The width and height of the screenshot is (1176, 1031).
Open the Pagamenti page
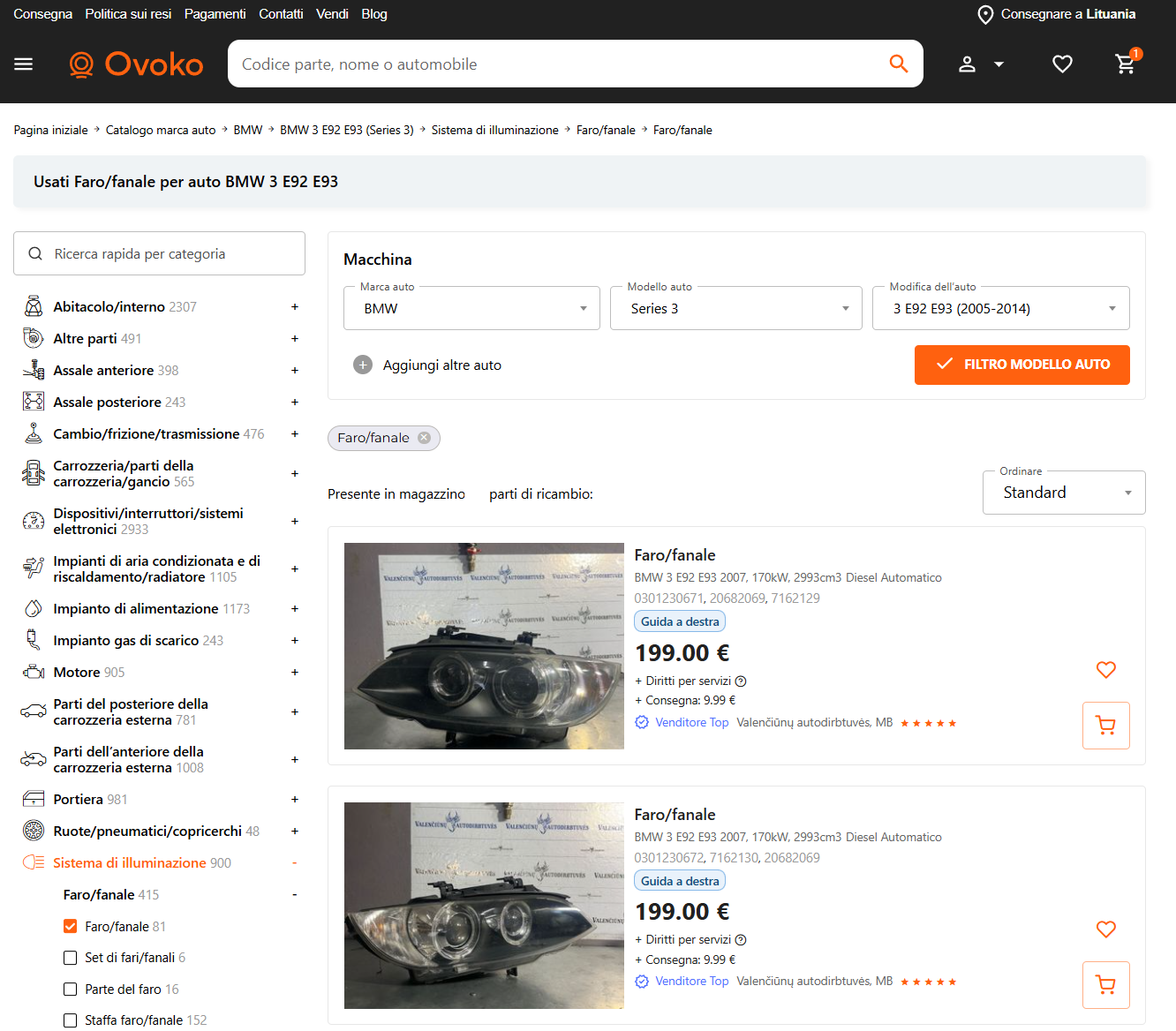pos(215,14)
